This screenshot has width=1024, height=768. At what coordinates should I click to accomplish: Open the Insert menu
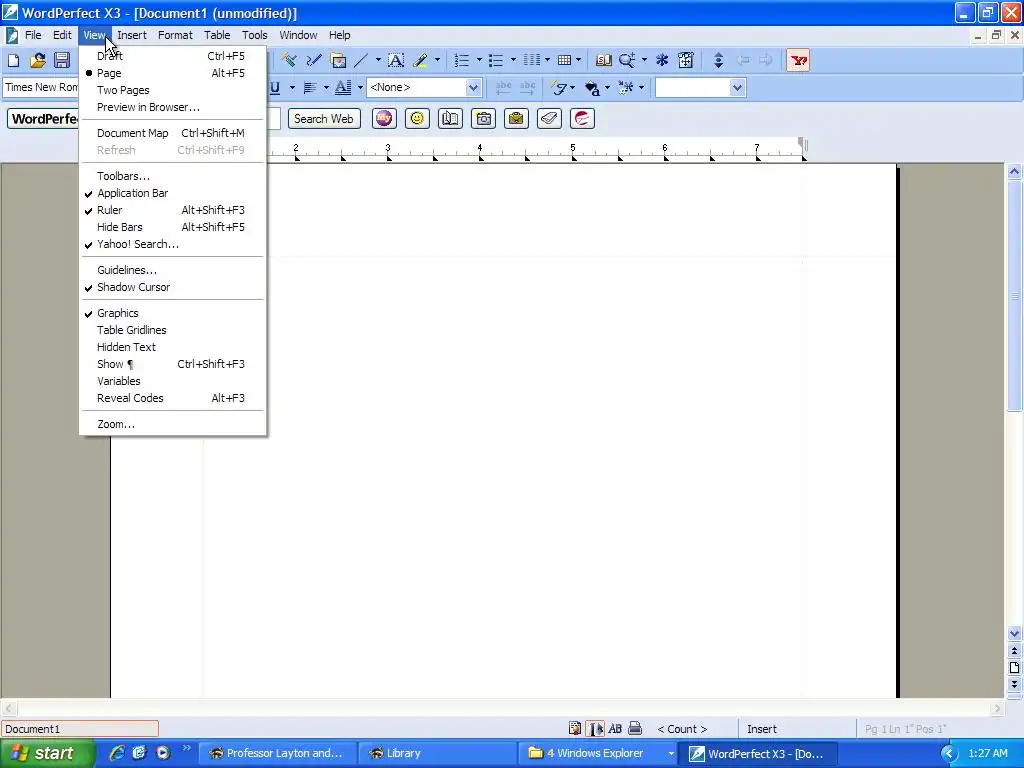click(132, 35)
